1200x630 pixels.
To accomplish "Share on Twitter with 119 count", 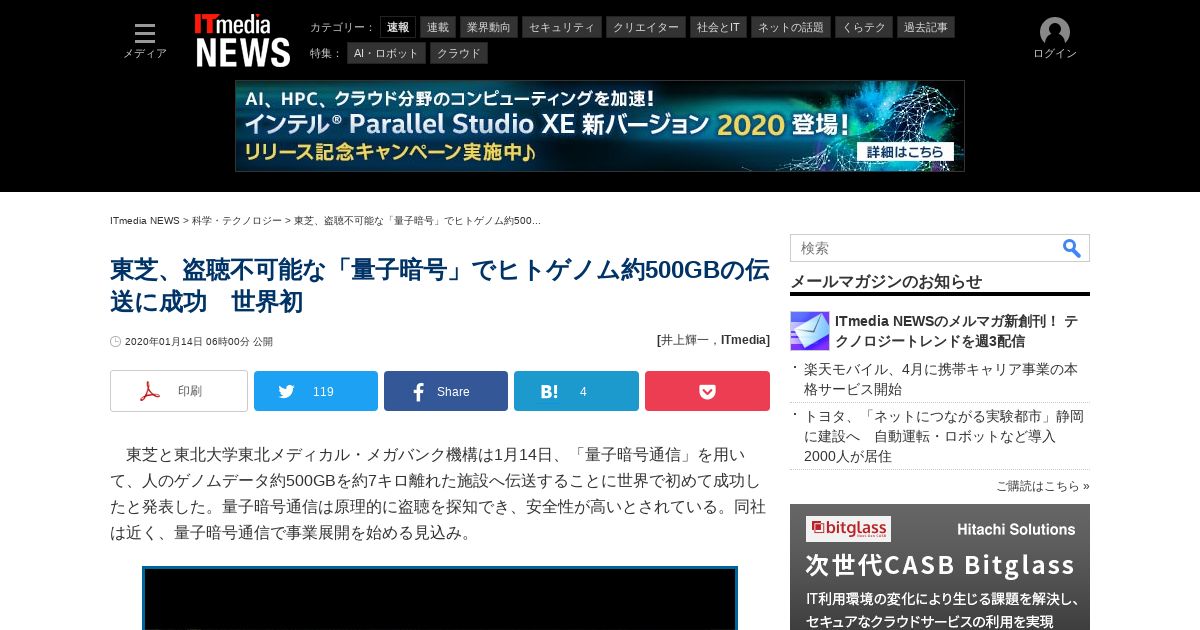I will click(x=316, y=391).
